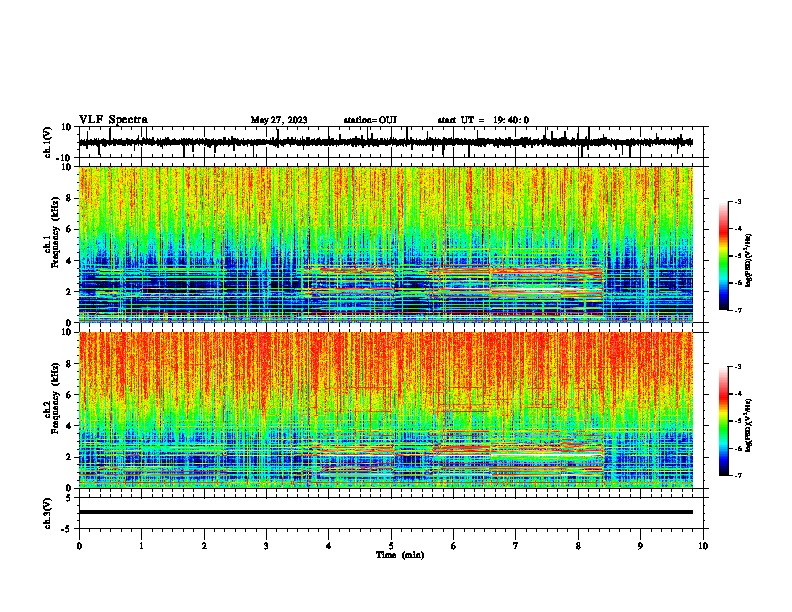Click the "-10" tick of the ch.1(V) axis
This screenshot has height=612, width=792.
coord(65,158)
